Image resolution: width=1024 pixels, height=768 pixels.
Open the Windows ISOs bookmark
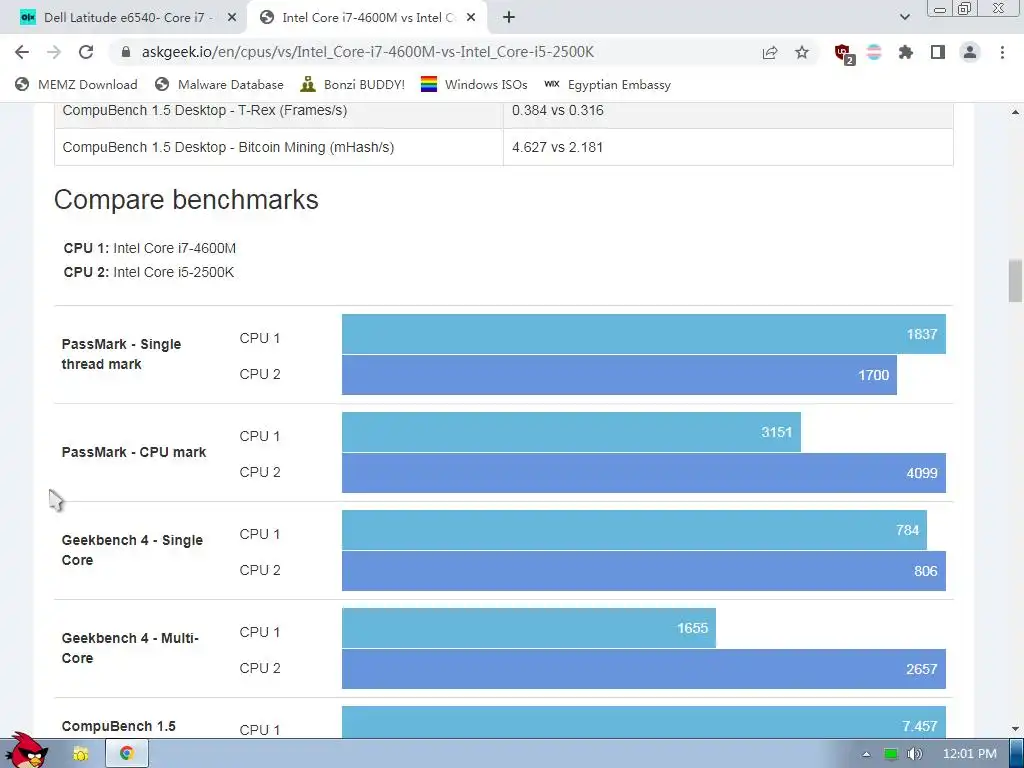[474, 84]
